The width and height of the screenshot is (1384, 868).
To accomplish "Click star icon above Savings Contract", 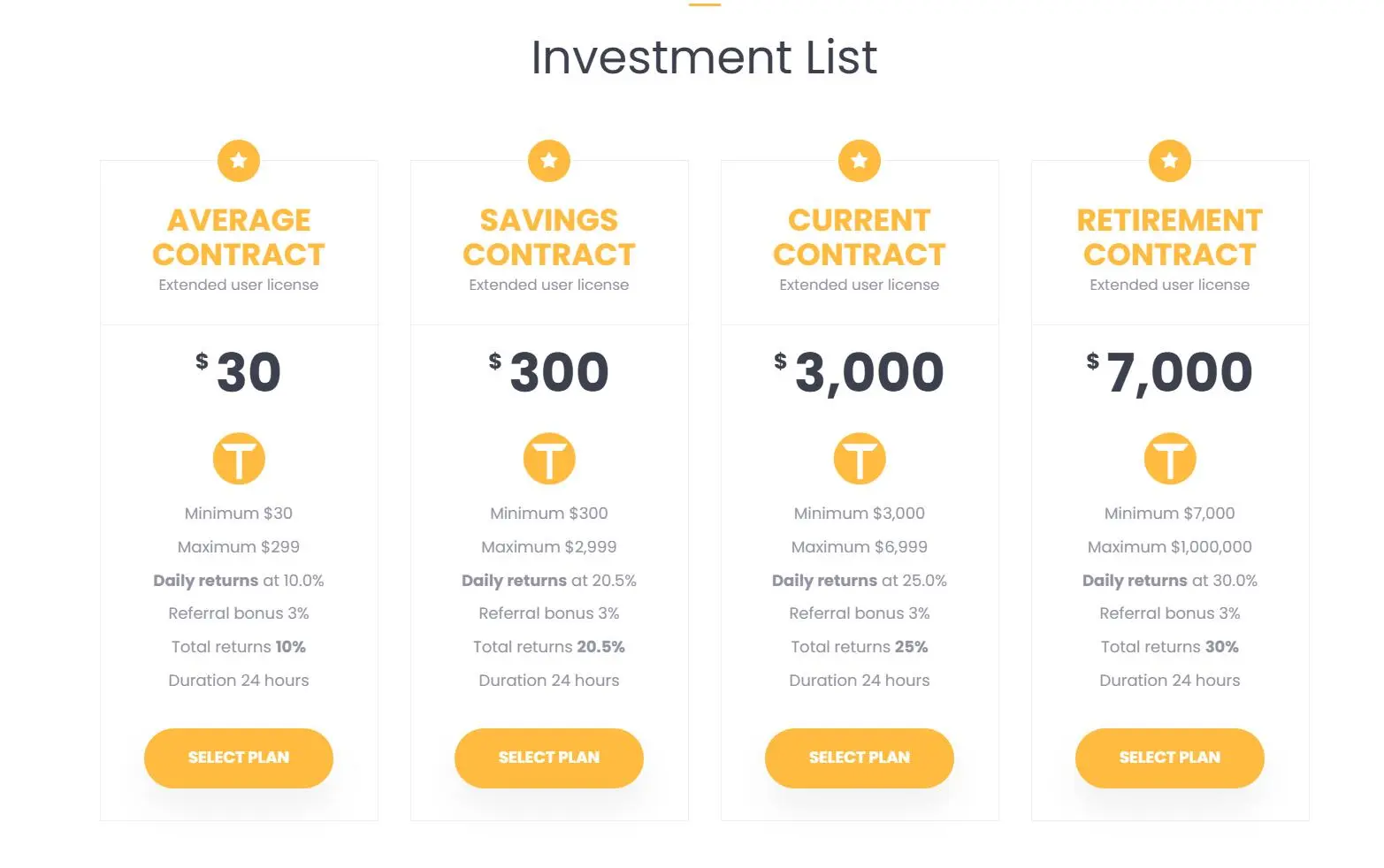I will (x=549, y=161).
